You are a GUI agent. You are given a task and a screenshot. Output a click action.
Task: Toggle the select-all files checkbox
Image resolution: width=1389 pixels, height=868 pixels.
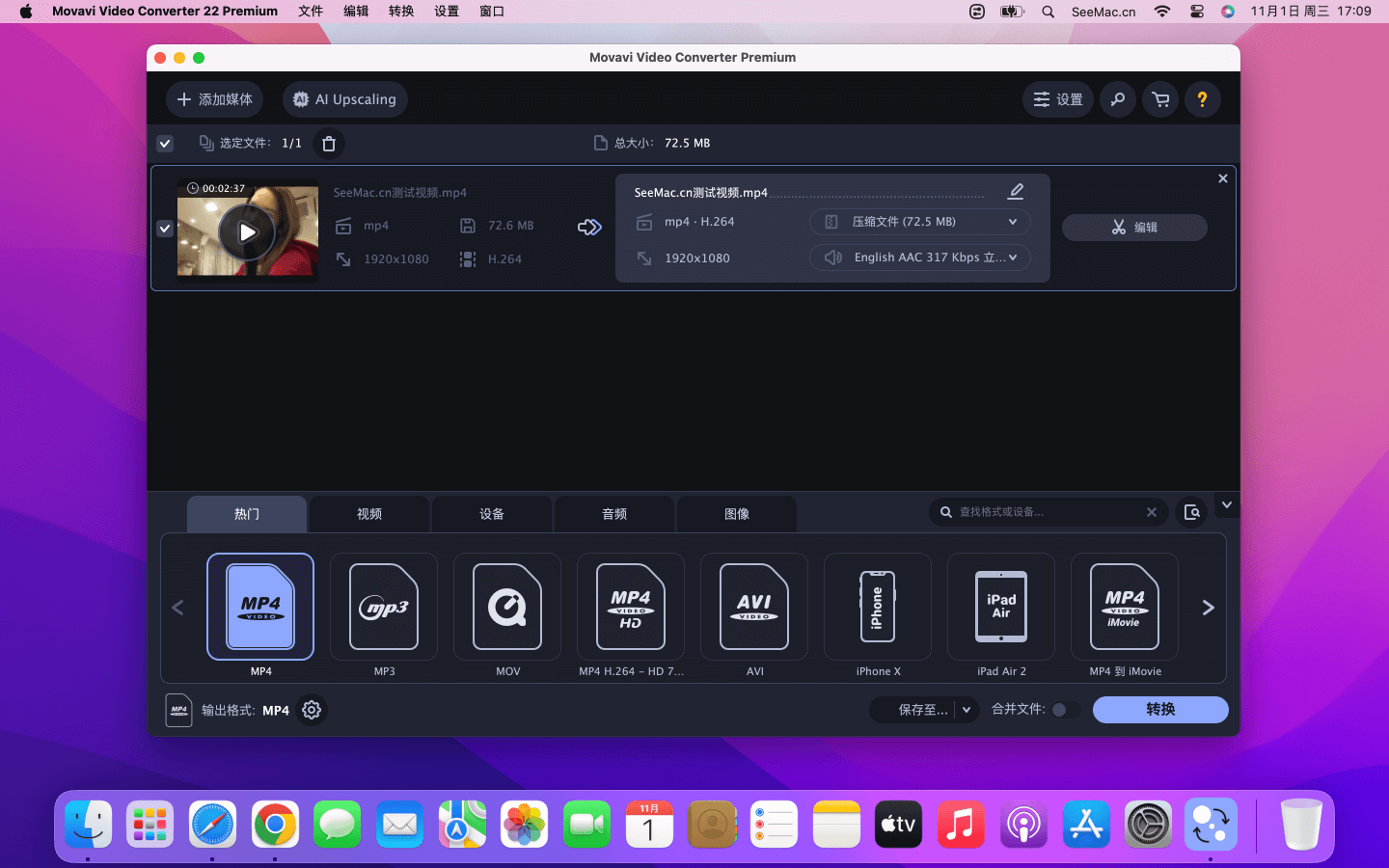coord(165,144)
